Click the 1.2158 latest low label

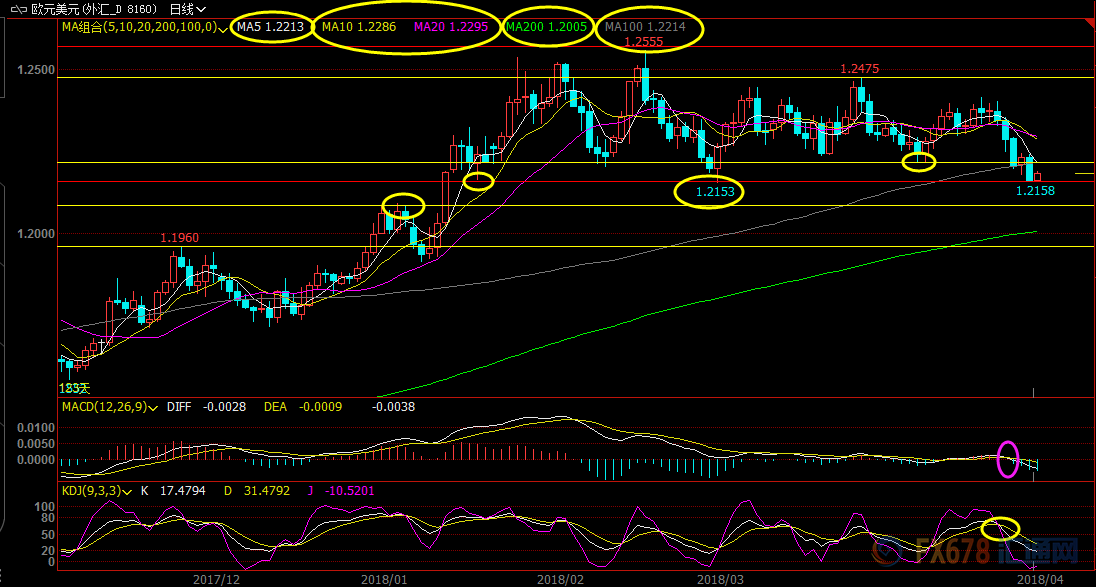click(x=1035, y=189)
